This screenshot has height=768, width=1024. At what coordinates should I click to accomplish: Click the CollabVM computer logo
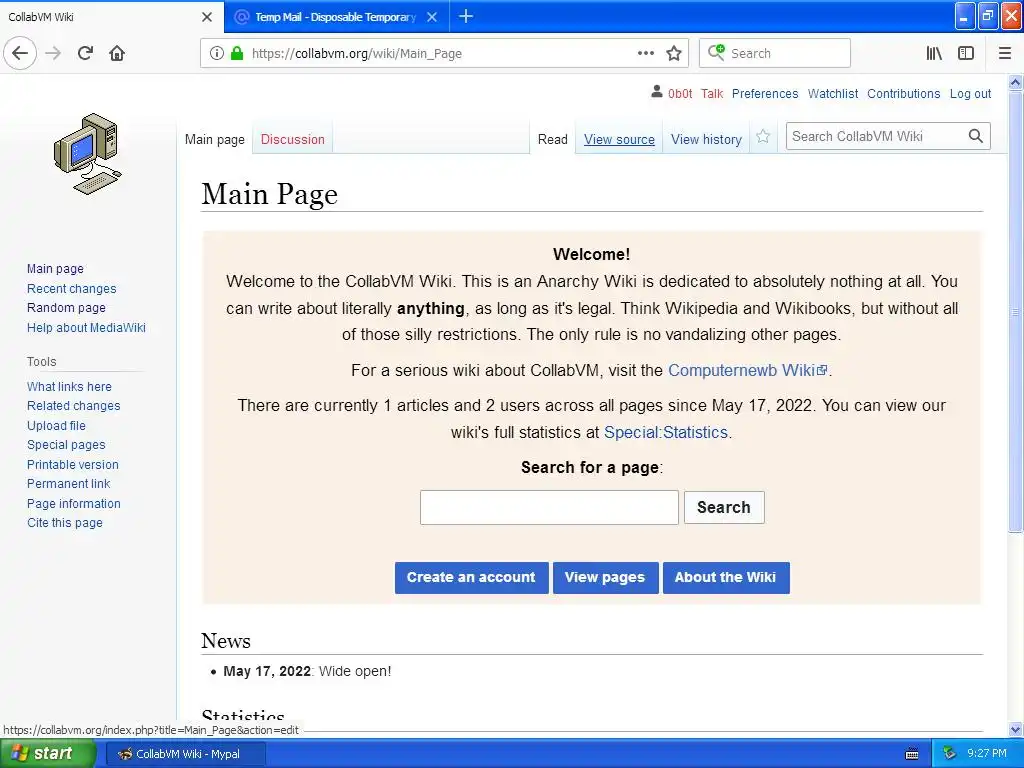[88, 154]
